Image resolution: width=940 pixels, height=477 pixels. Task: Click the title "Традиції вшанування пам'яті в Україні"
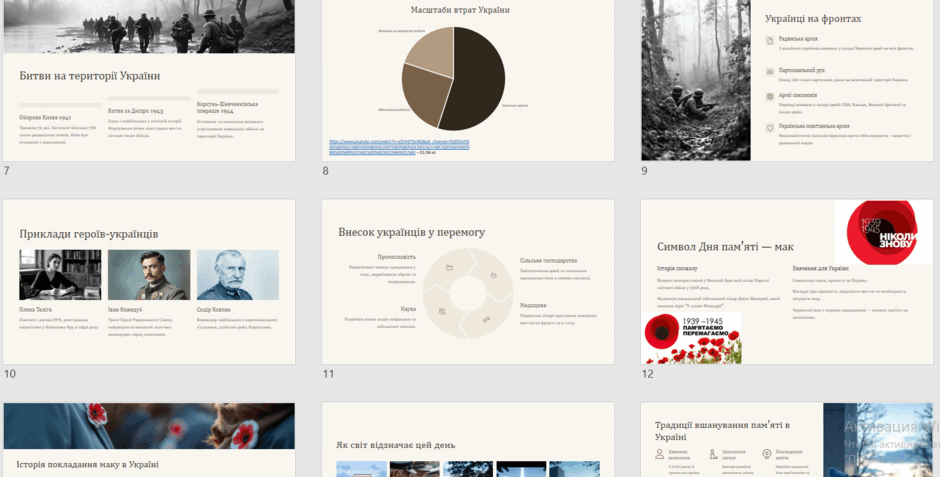[722, 431]
